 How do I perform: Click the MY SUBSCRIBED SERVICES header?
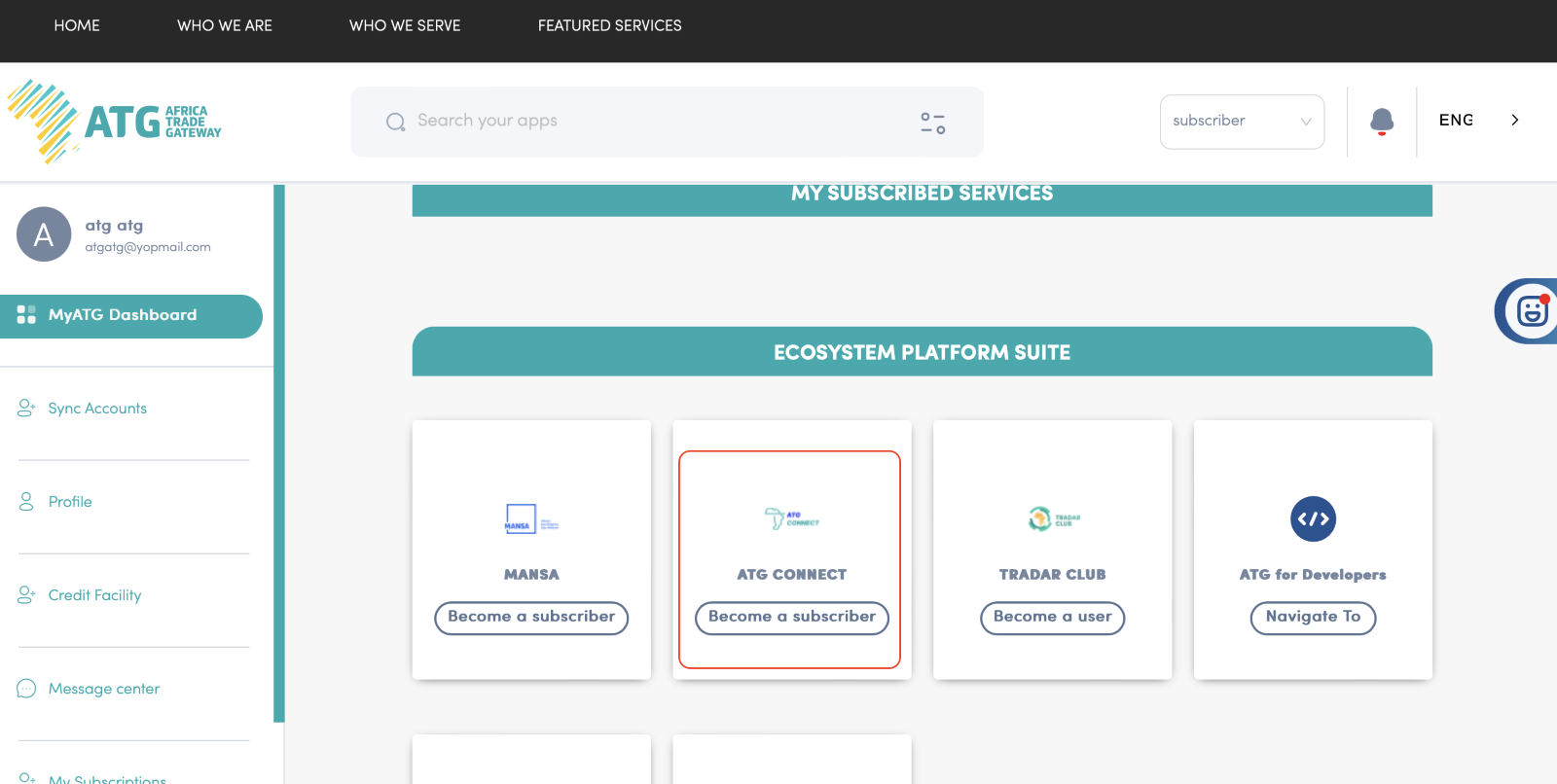click(923, 198)
